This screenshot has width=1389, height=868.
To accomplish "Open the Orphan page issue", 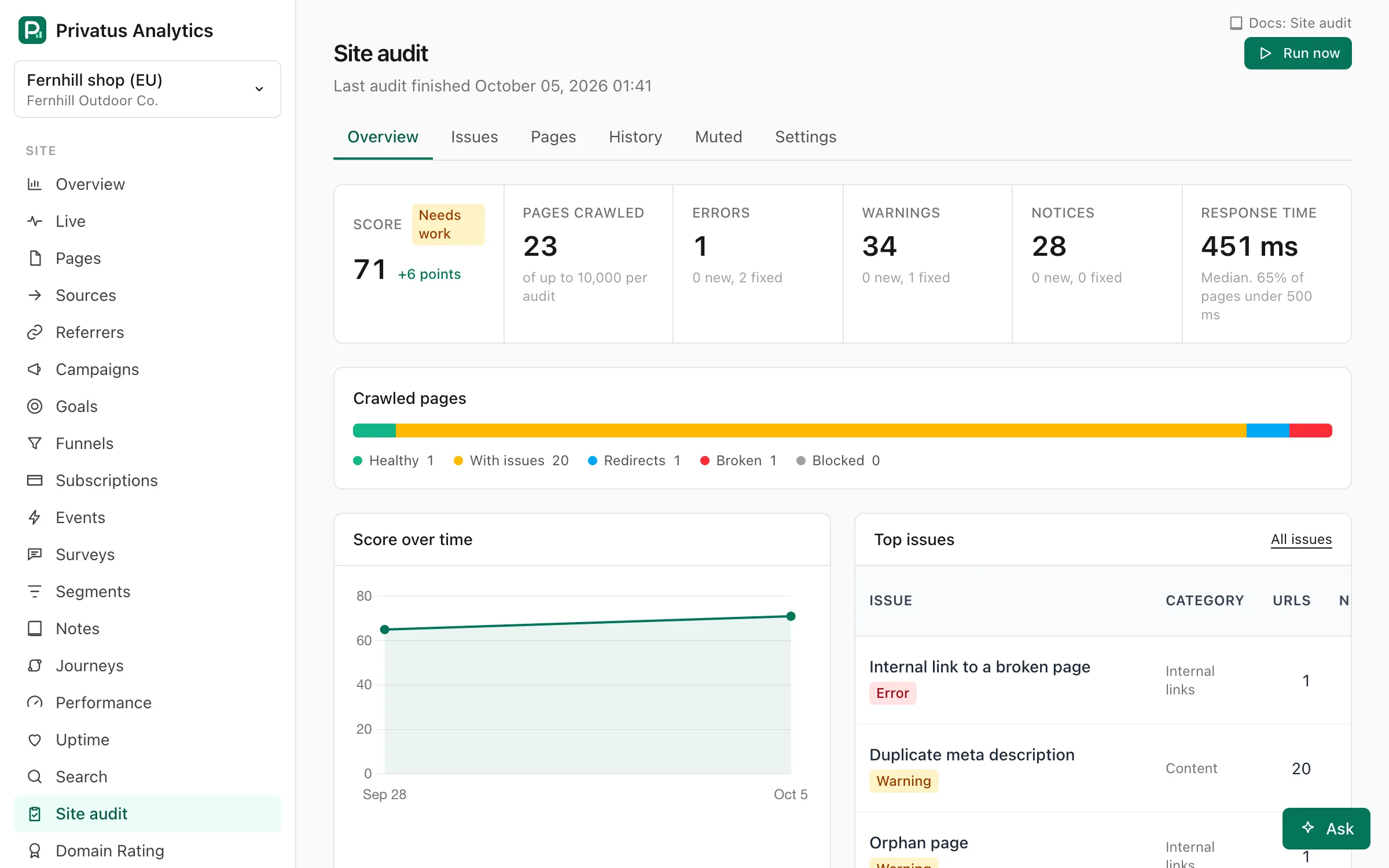I will click(918, 843).
